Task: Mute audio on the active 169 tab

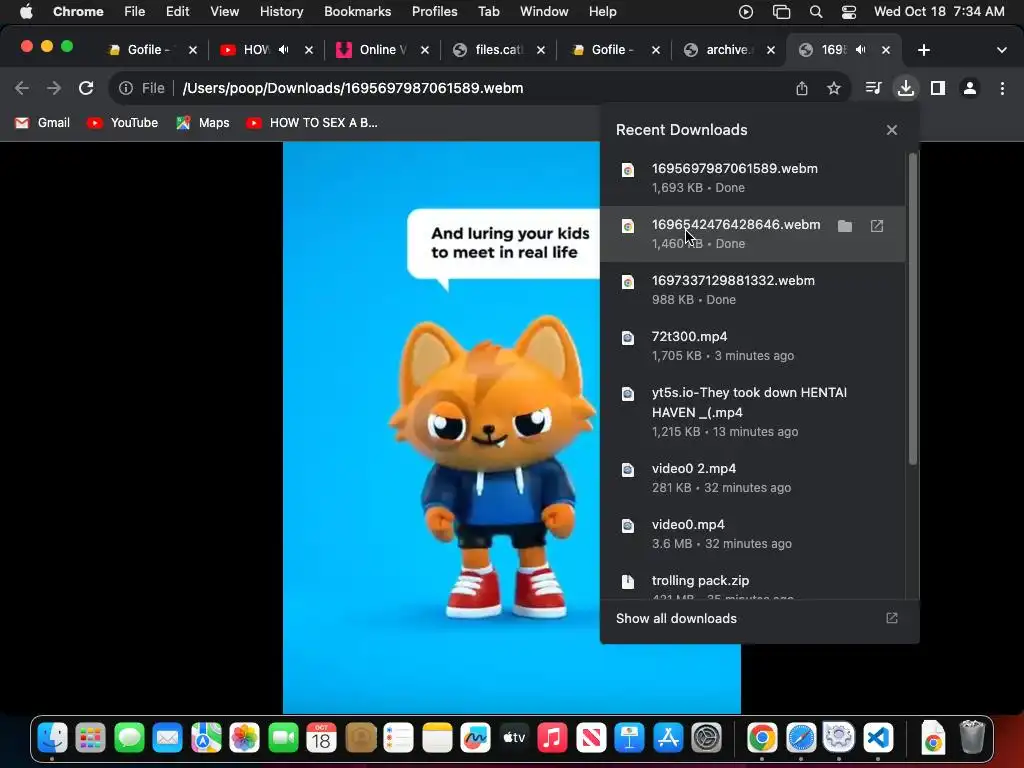Action: 861,50
